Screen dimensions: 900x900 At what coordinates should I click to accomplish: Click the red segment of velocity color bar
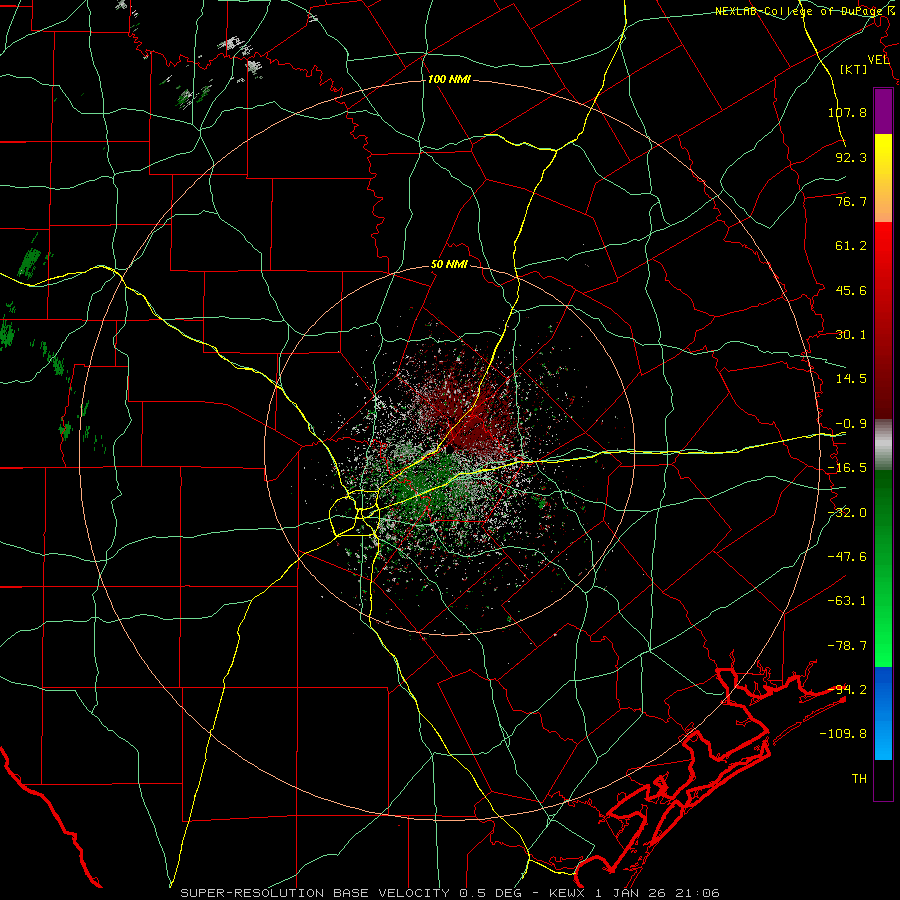point(883,320)
